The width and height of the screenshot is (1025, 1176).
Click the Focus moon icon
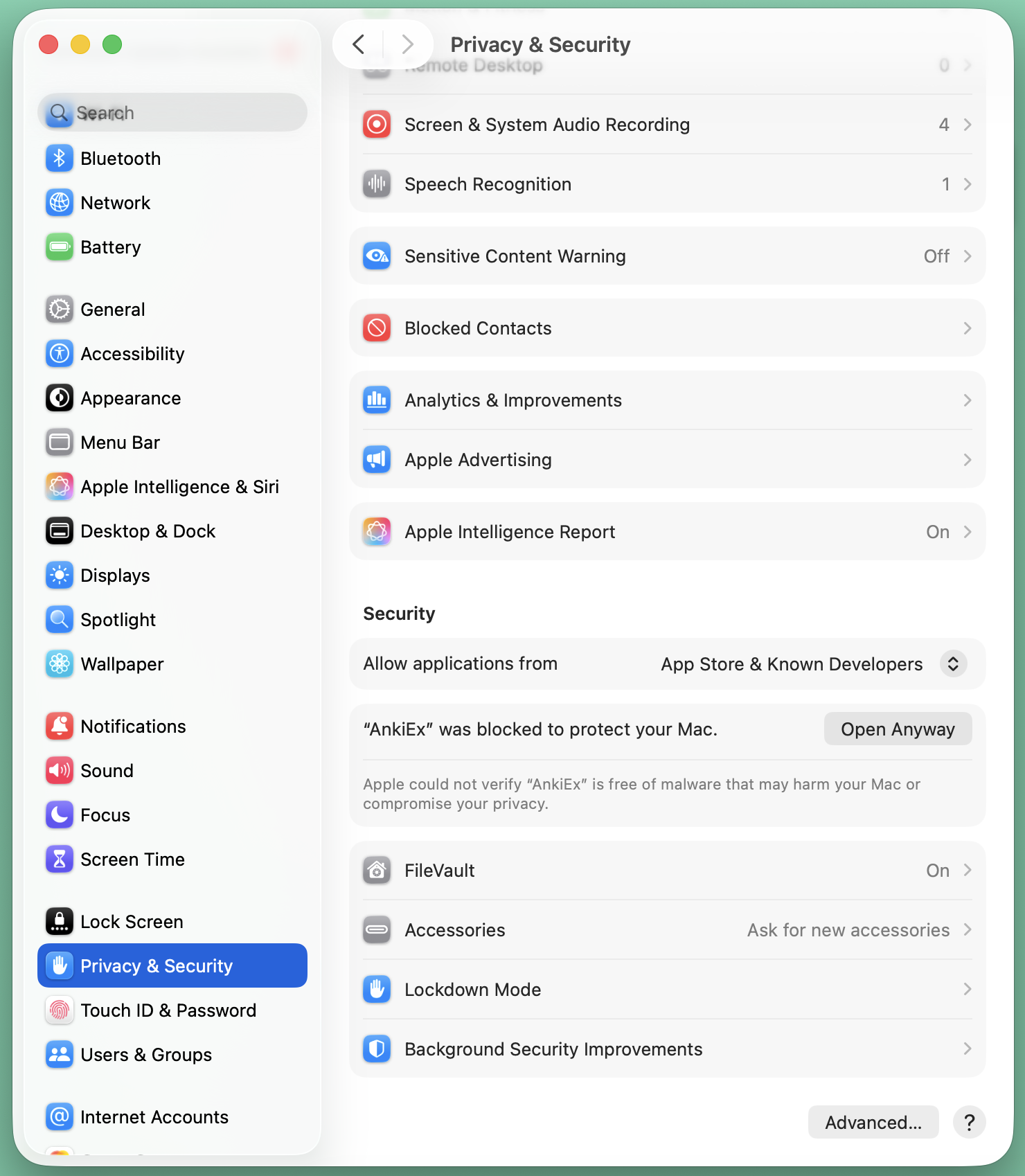click(60, 815)
